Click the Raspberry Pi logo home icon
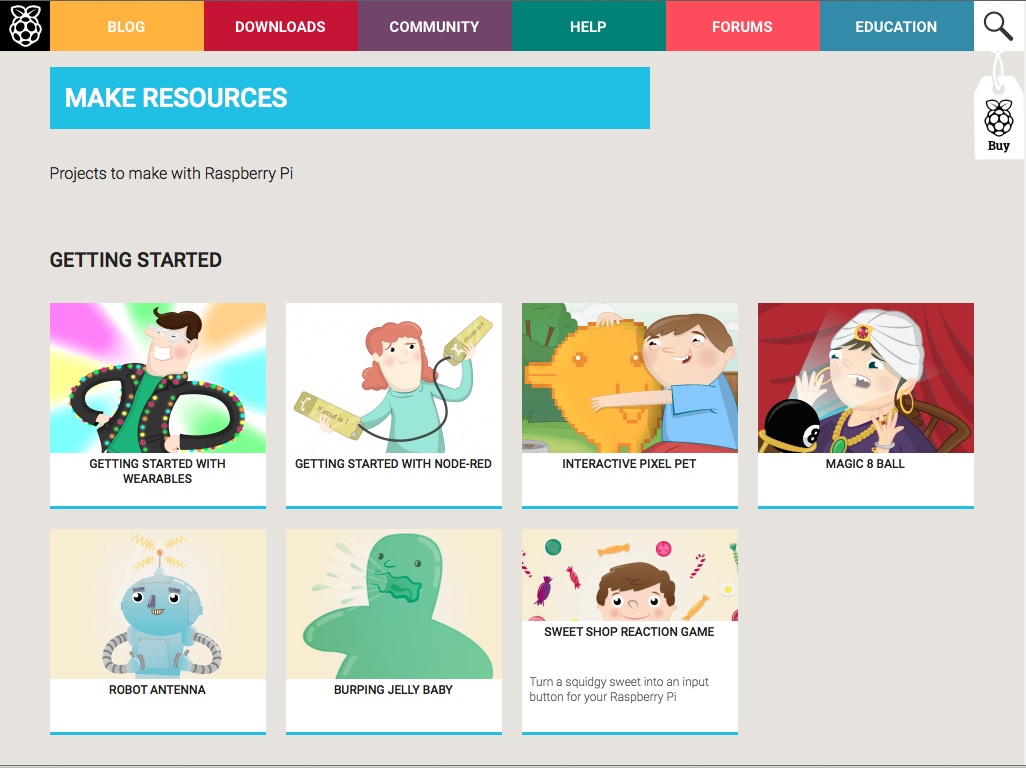This screenshot has width=1026, height=768. (x=25, y=26)
